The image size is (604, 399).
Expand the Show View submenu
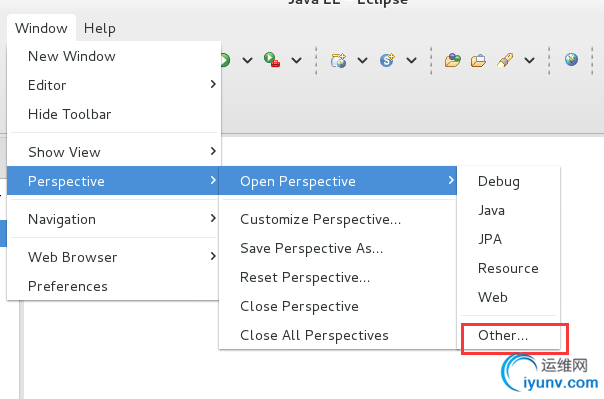tap(114, 152)
